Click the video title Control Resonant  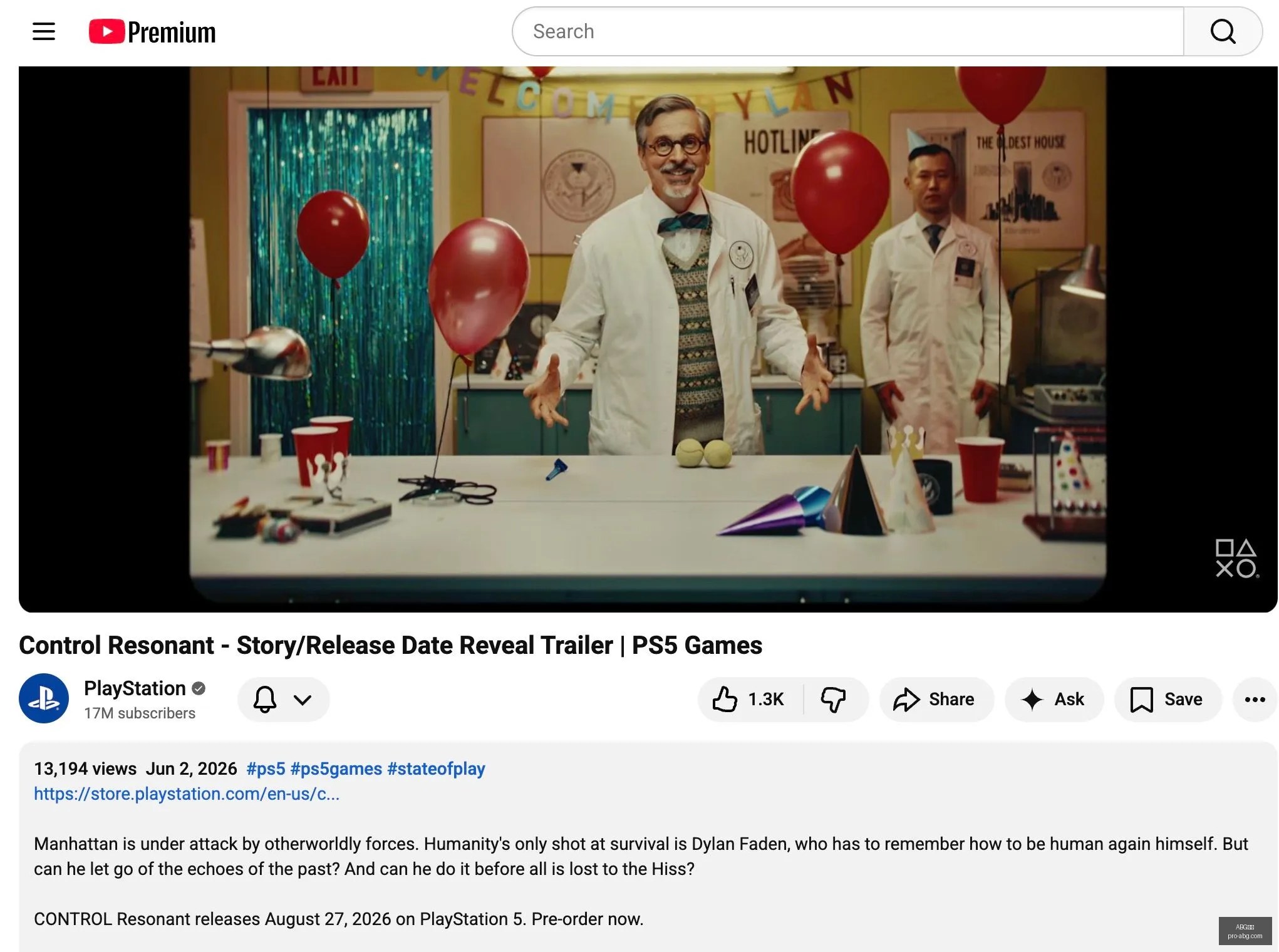coord(390,645)
